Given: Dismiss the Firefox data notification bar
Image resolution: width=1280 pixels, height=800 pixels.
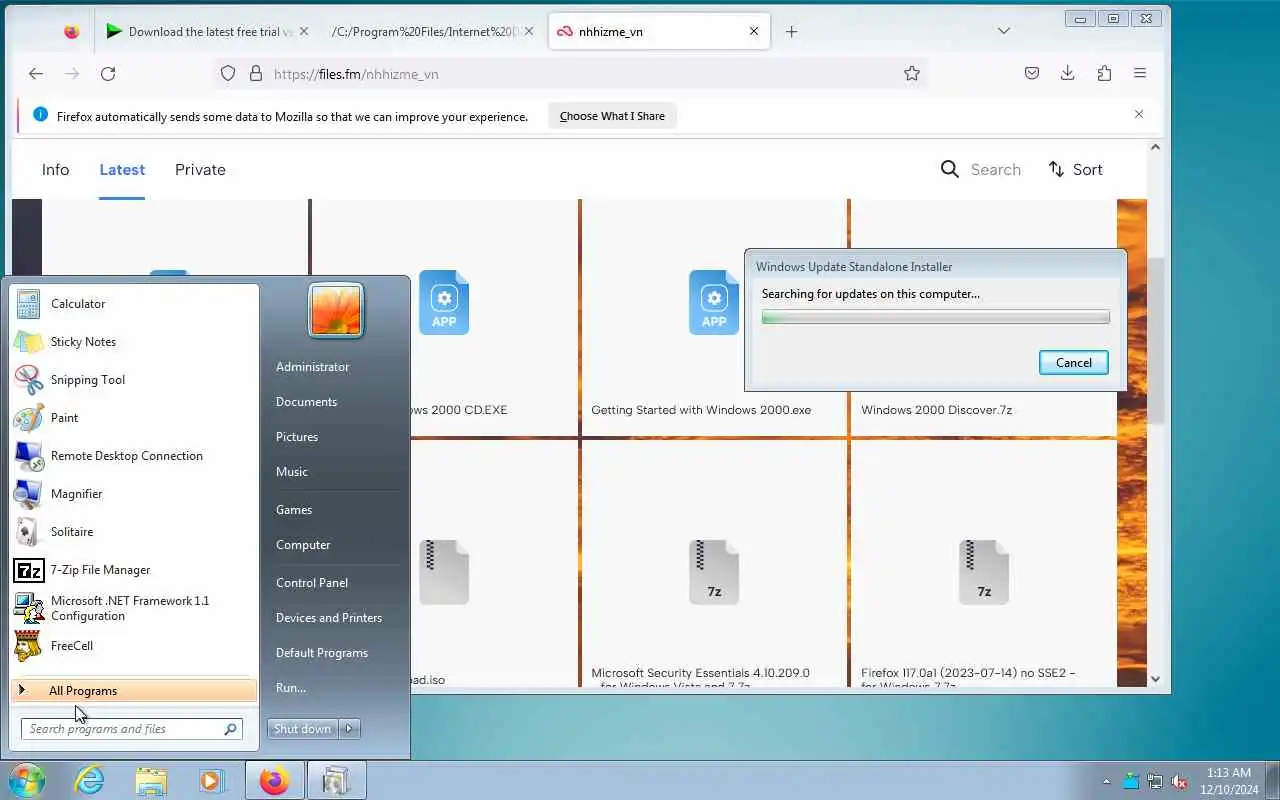Looking at the screenshot, I should [1139, 114].
